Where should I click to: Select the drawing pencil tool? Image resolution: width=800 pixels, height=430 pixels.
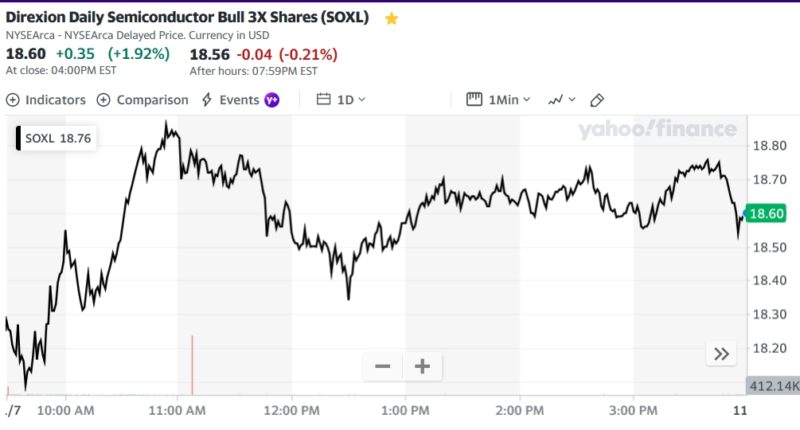click(597, 100)
